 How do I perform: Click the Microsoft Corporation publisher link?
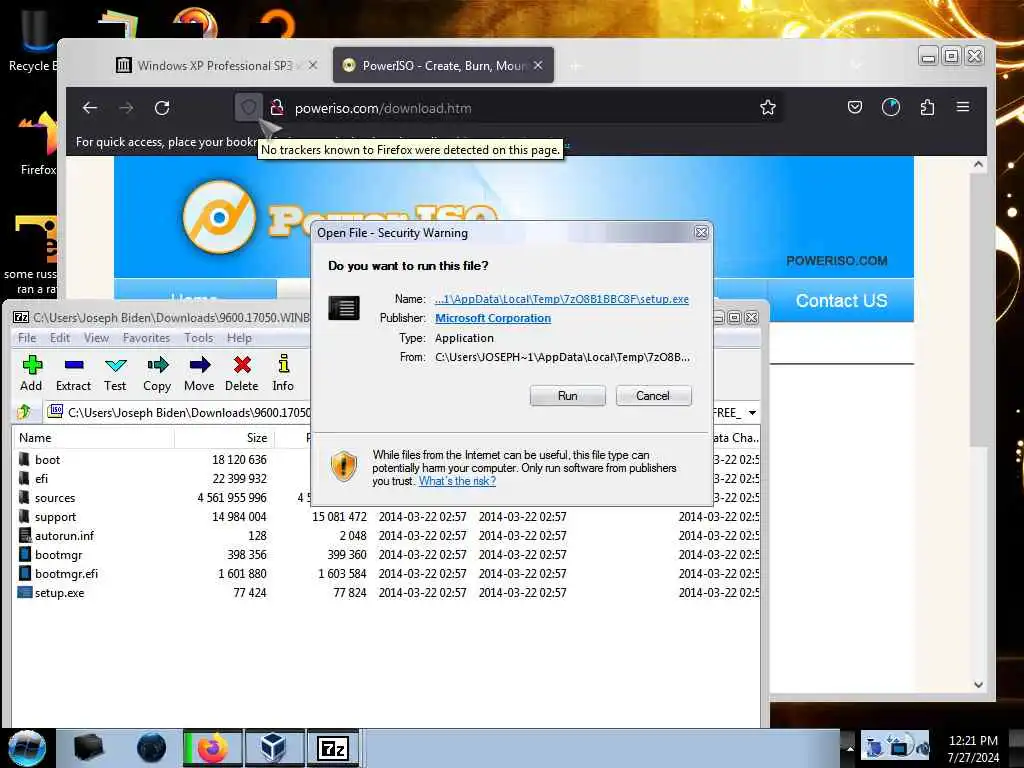(x=493, y=318)
